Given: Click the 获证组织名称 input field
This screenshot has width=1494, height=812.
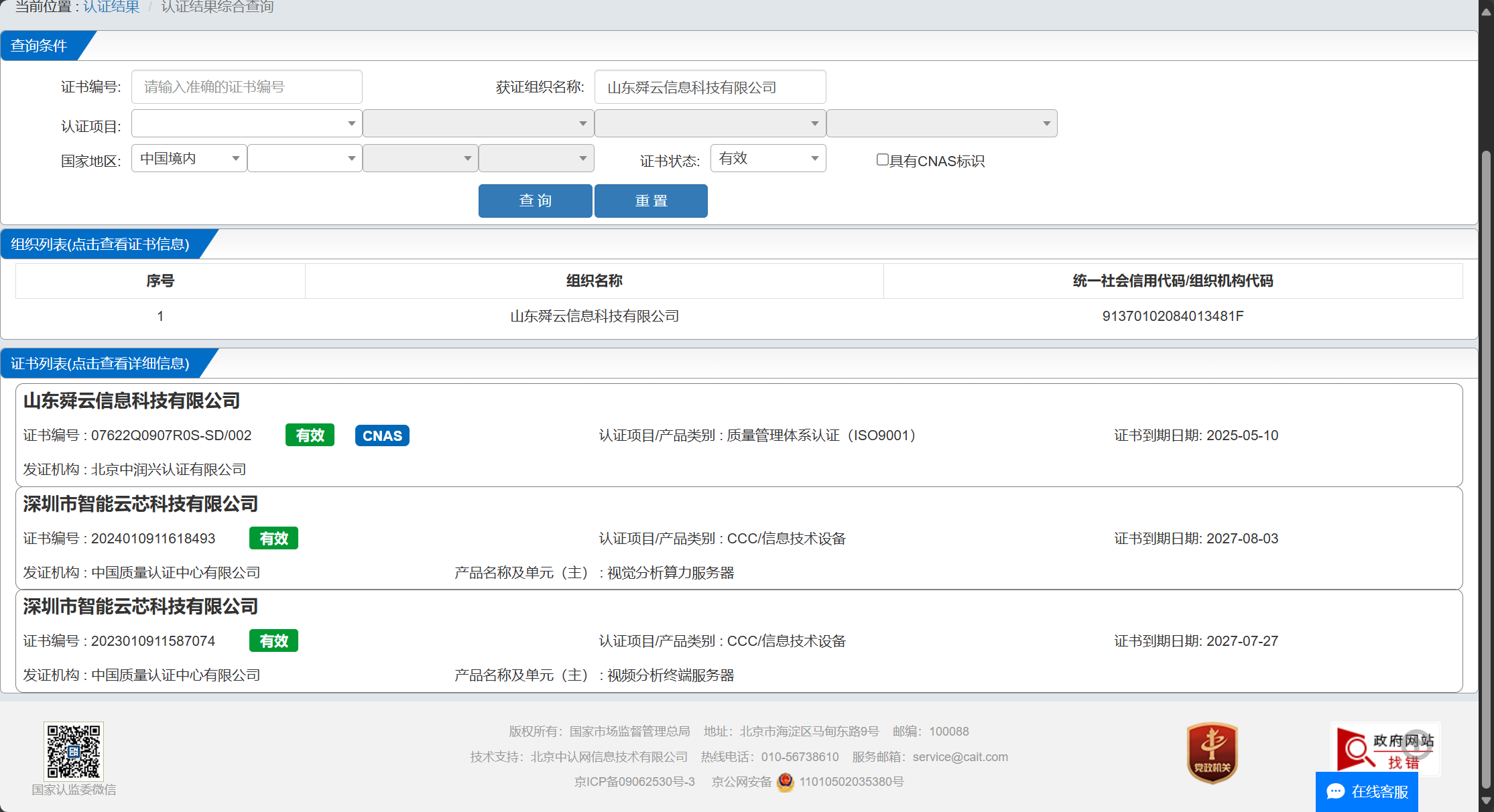Looking at the screenshot, I should click(x=710, y=87).
